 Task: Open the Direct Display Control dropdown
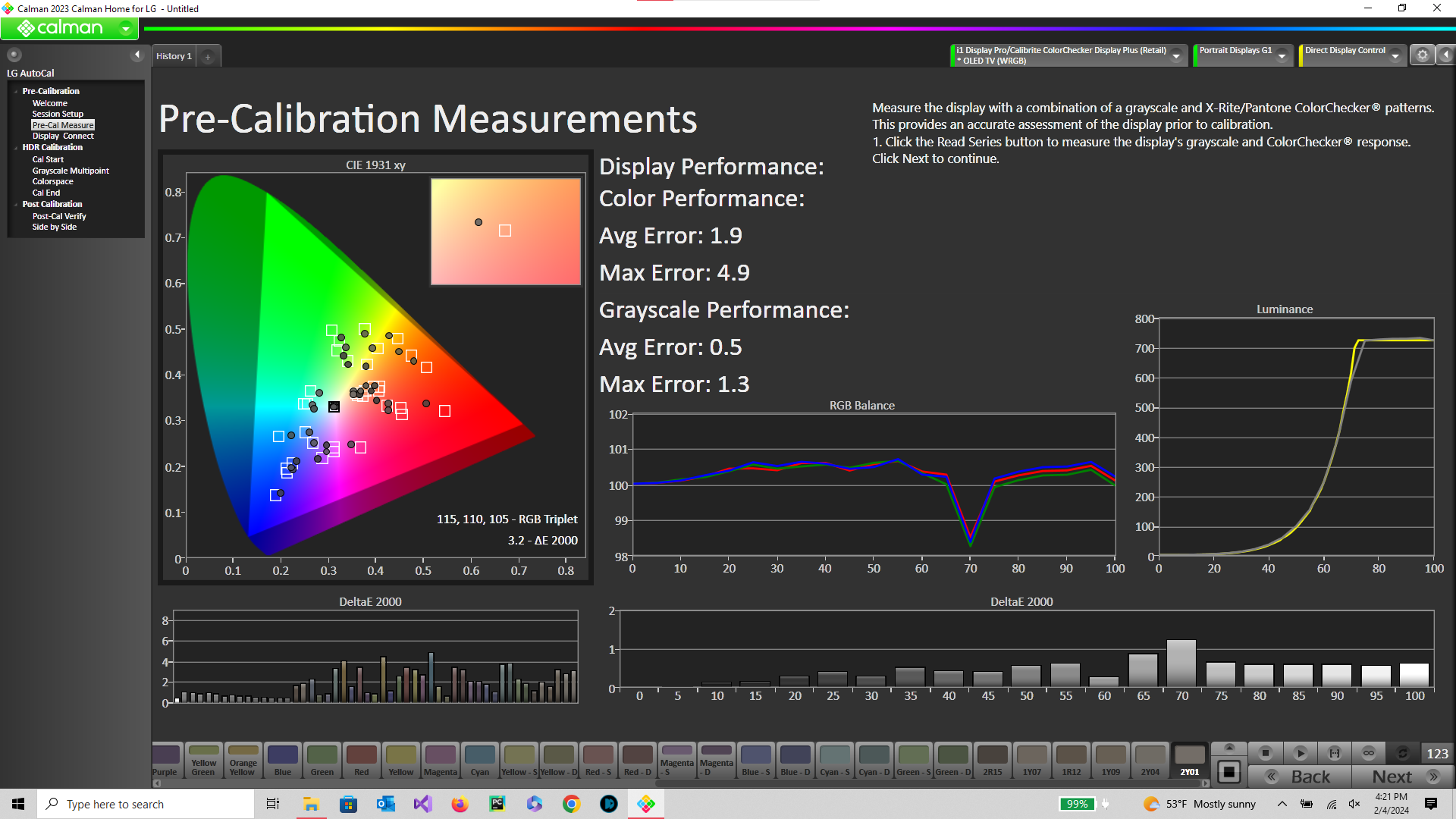point(1395,55)
